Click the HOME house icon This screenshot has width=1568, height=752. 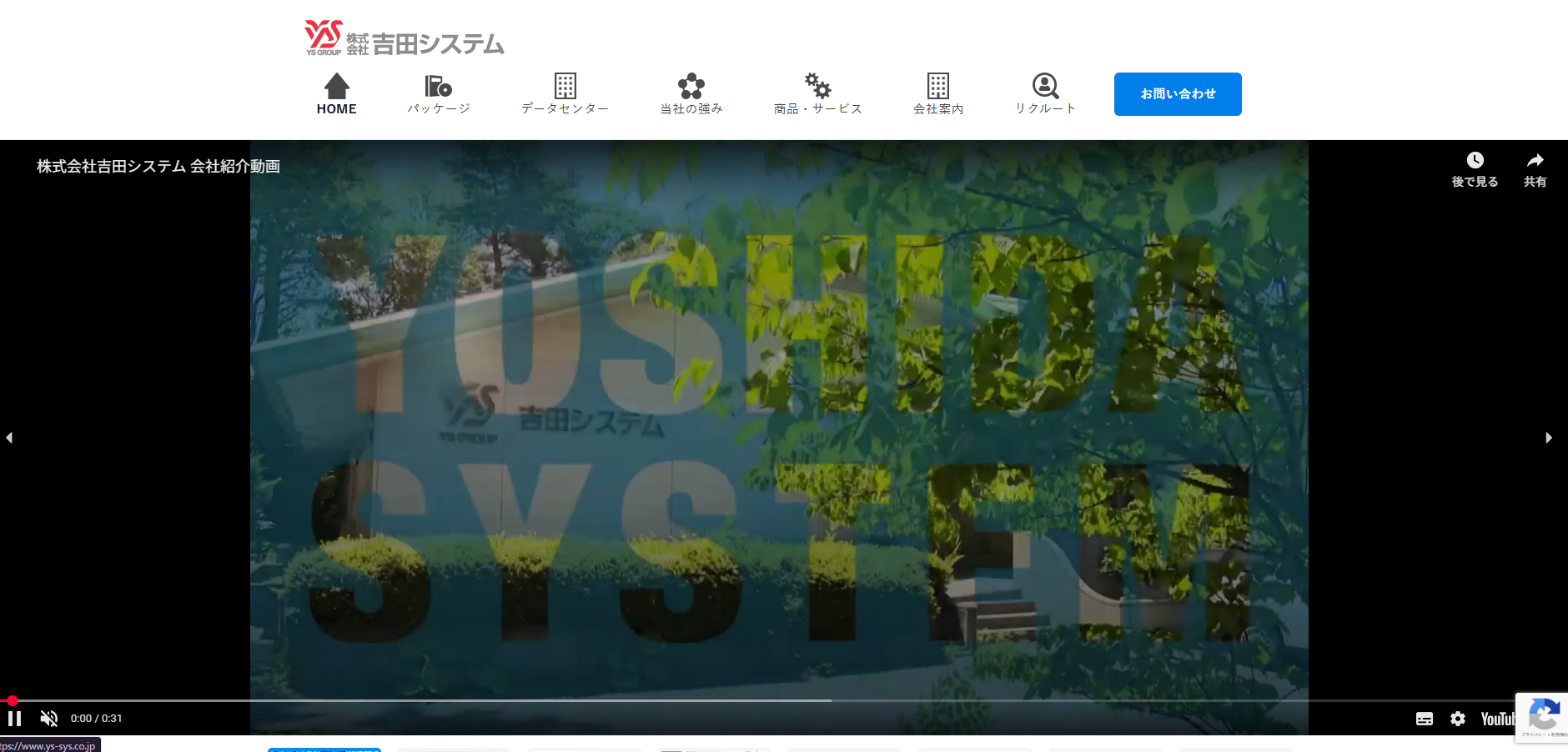coord(337,86)
